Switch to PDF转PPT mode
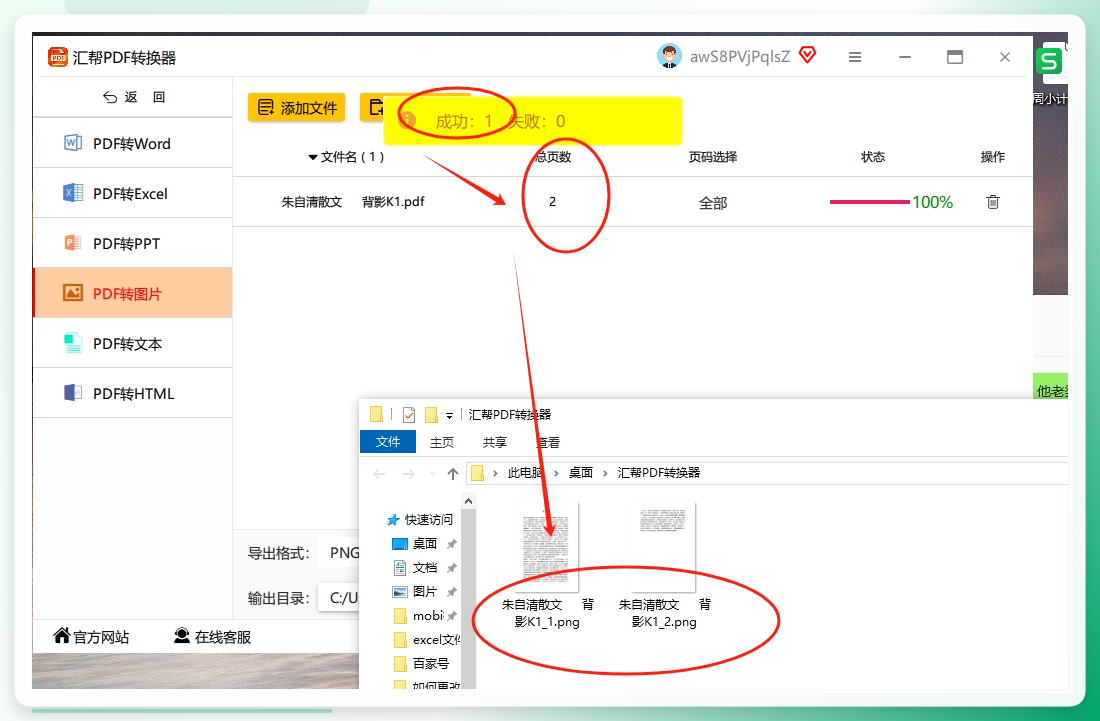 point(132,243)
